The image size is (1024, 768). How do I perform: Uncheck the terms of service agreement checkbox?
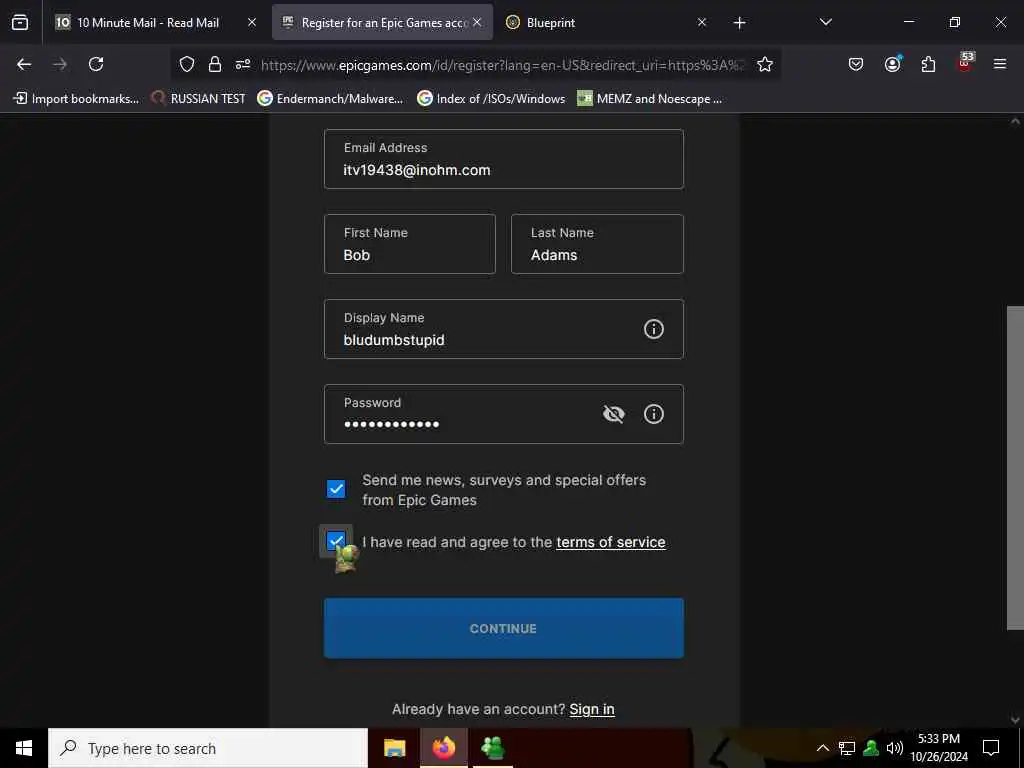[x=336, y=541]
